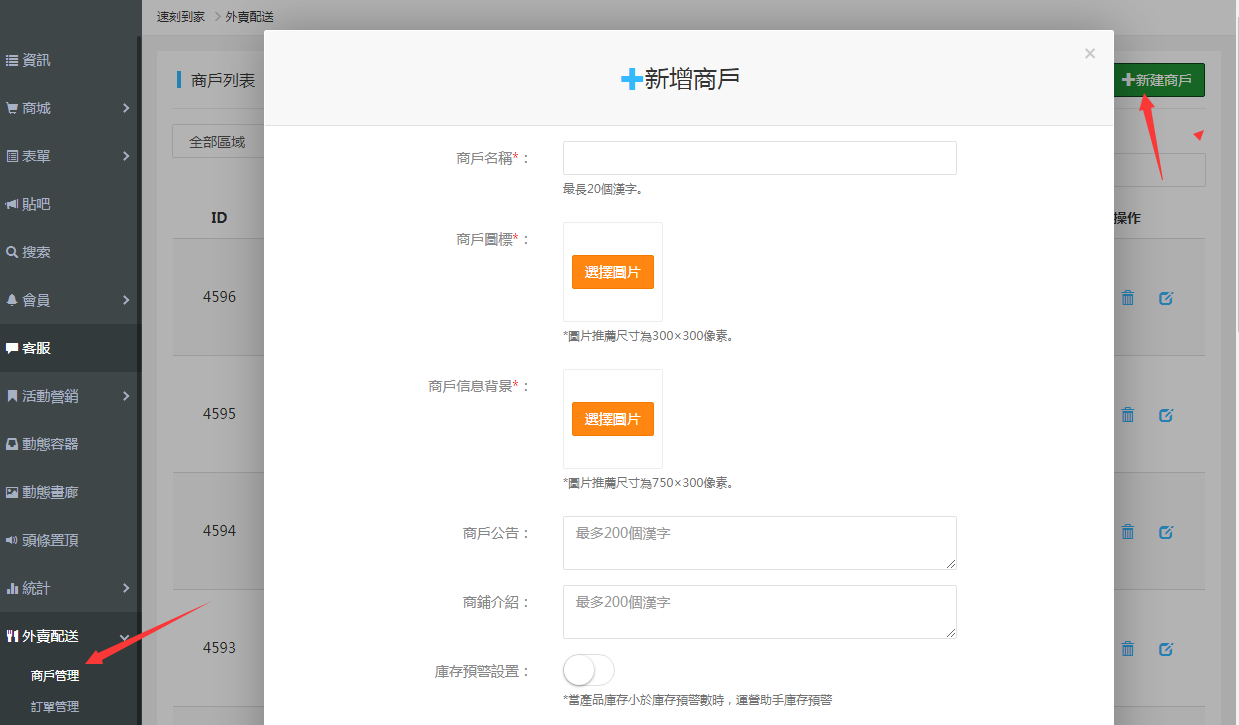Click the 客服 chat bubble icon
Image resolution: width=1239 pixels, height=725 pixels.
click(12, 348)
